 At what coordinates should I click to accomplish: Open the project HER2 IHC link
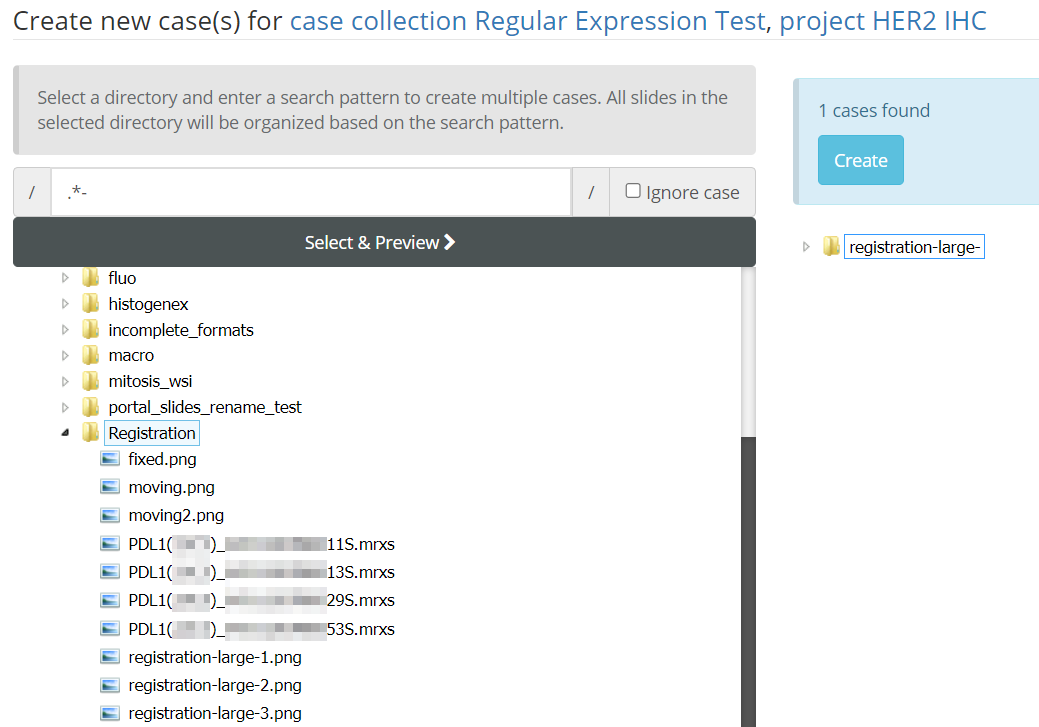(x=883, y=21)
